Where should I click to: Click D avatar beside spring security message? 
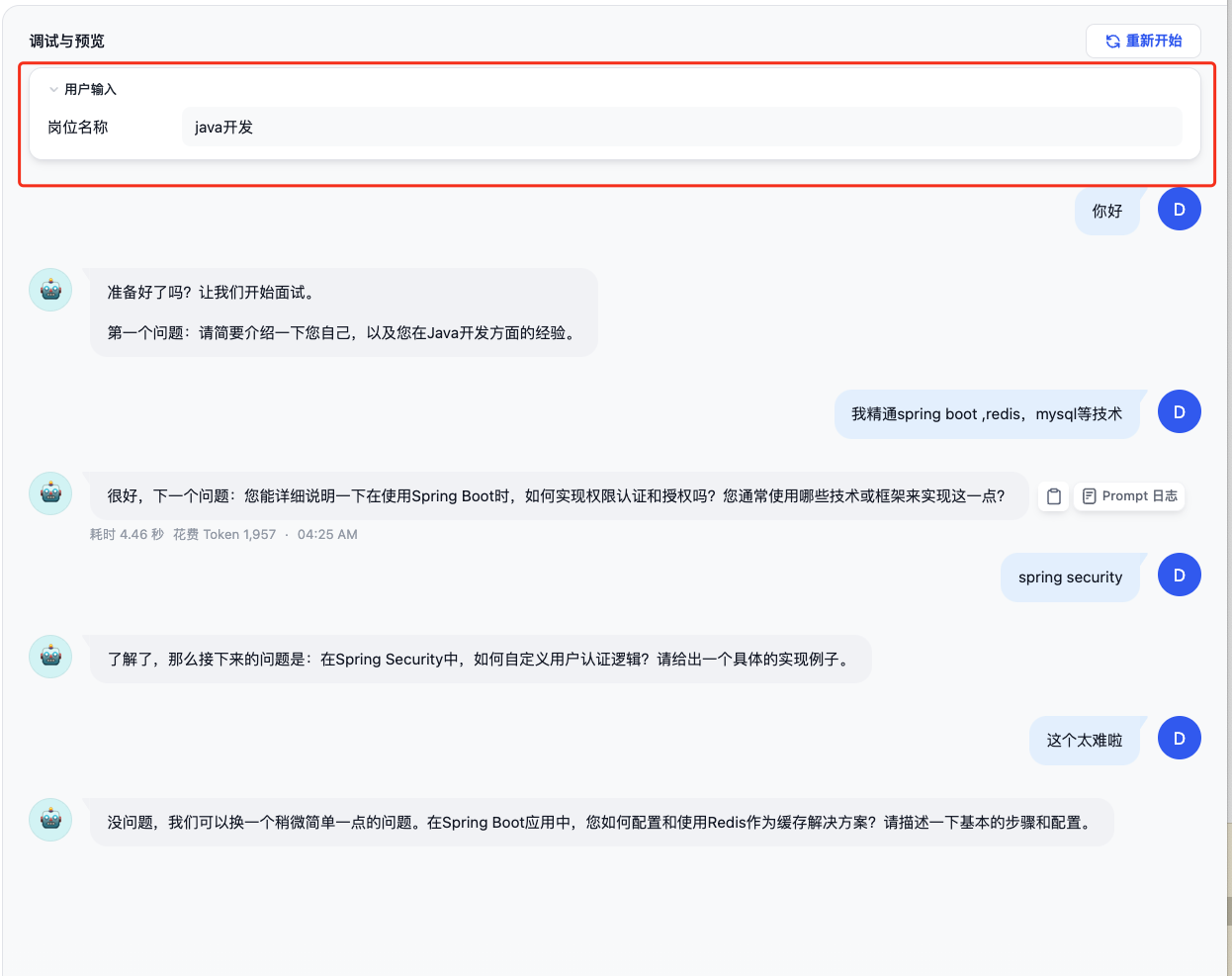[x=1179, y=576]
